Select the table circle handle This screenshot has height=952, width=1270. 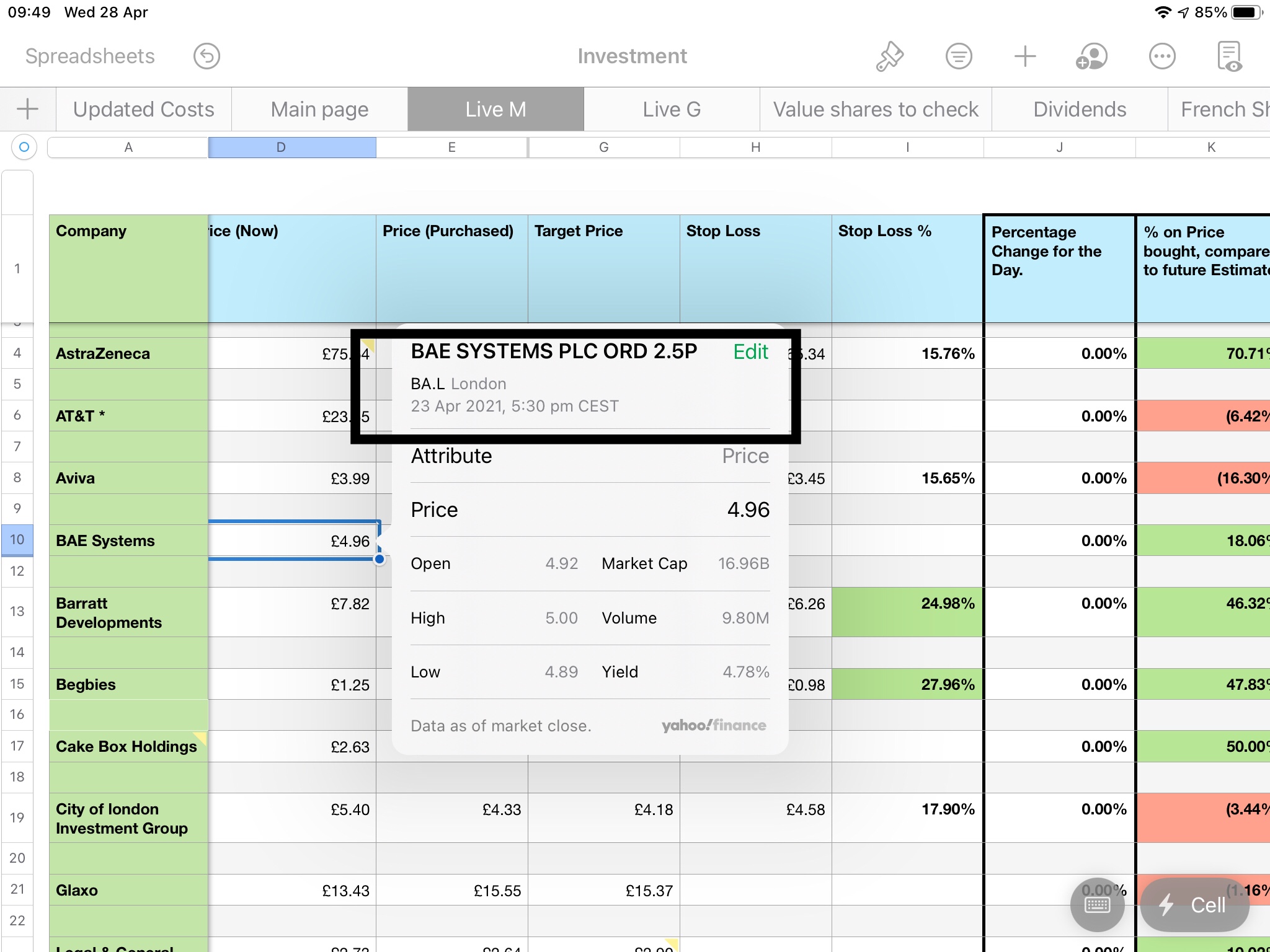24,147
